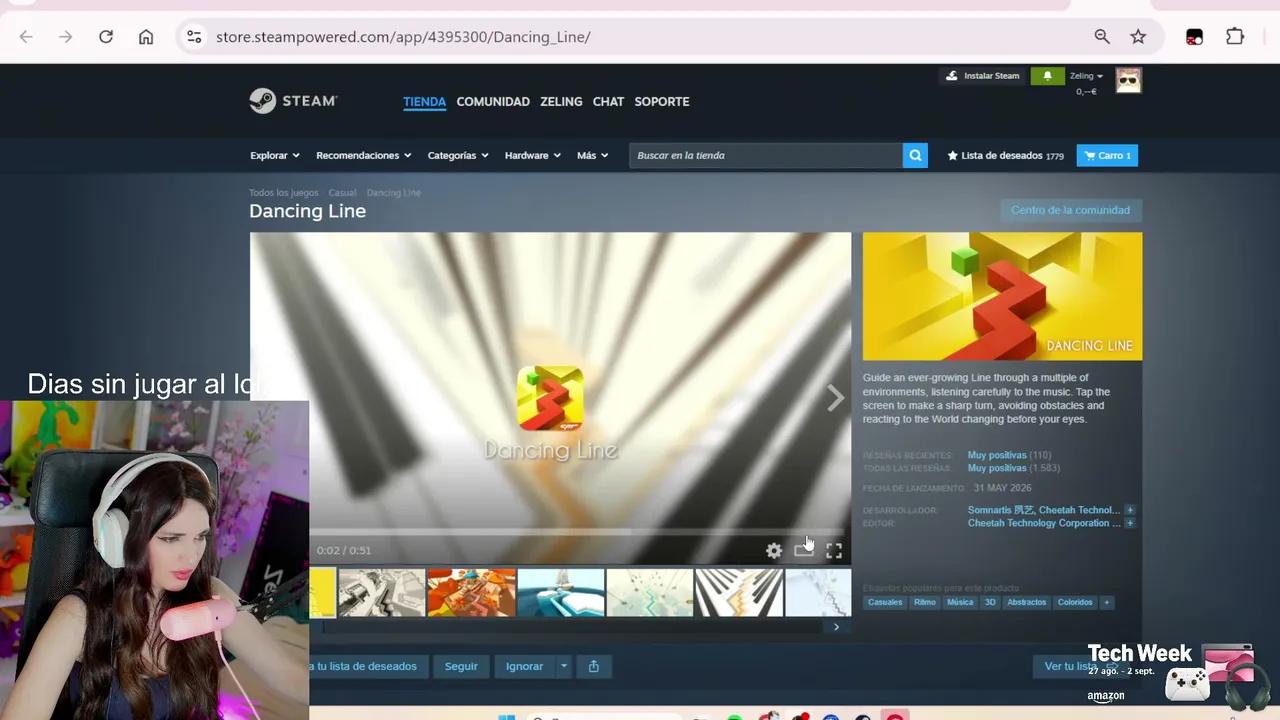View site information icon in address bar
This screenshot has width=1280, height=720.
click(194, 37)
